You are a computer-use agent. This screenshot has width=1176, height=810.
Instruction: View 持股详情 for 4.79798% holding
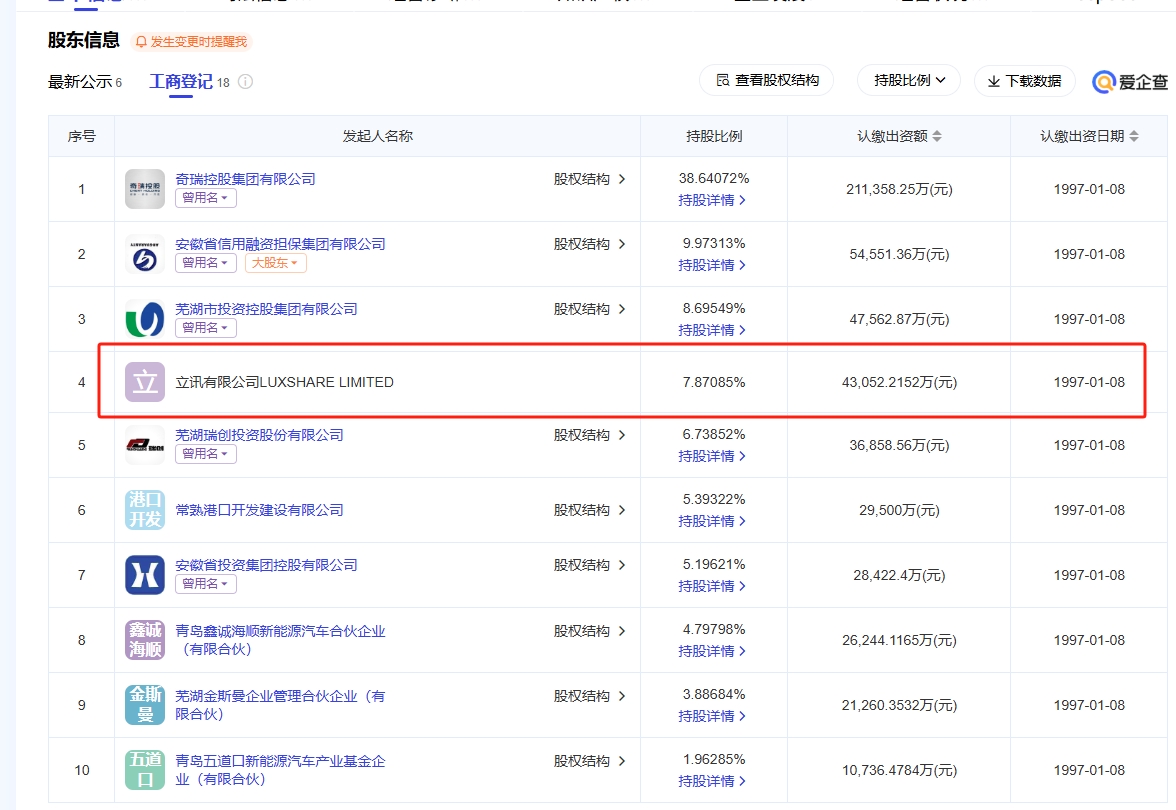point(712,651)
